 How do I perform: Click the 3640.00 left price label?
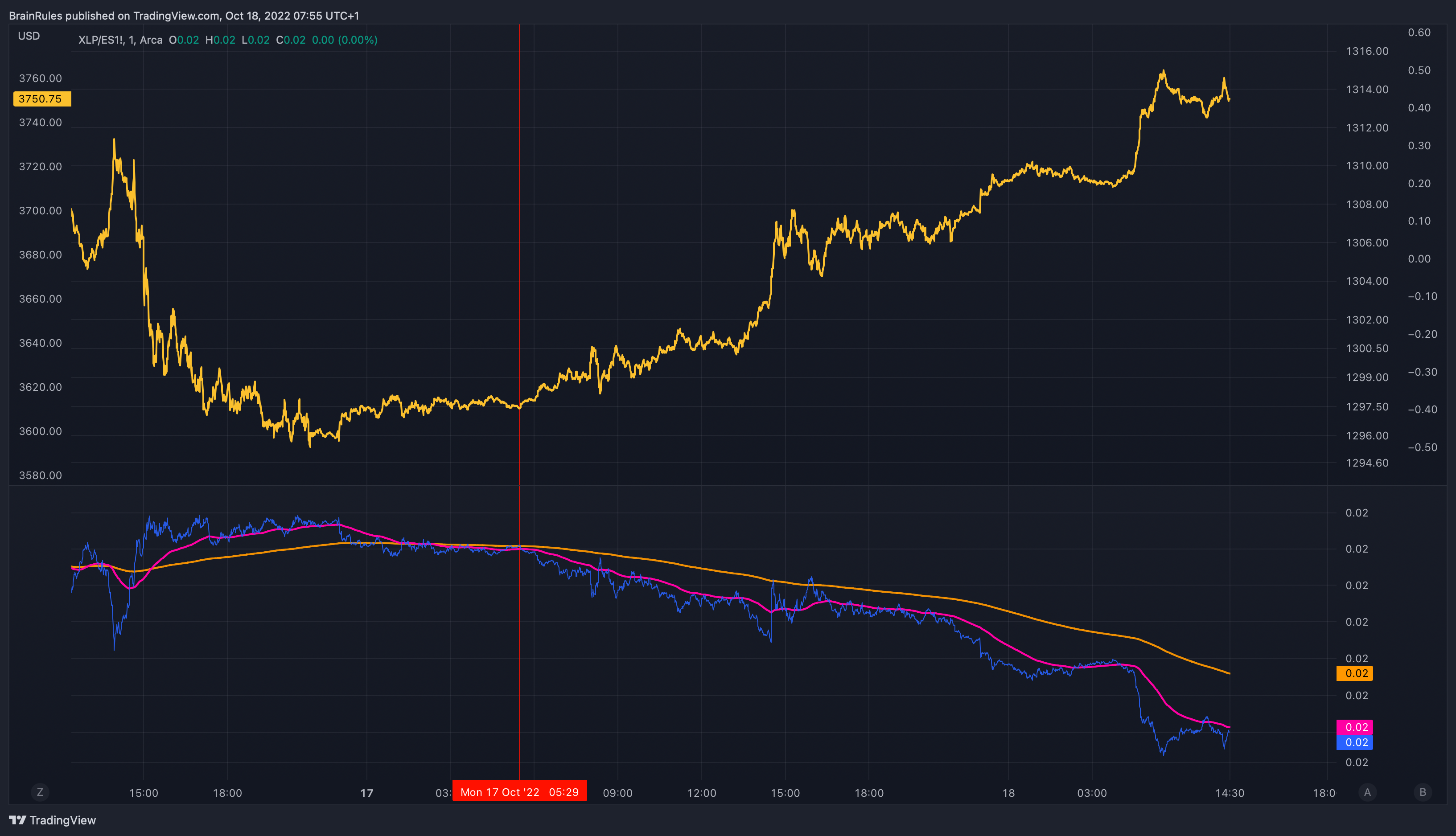(x=40, y=343)
